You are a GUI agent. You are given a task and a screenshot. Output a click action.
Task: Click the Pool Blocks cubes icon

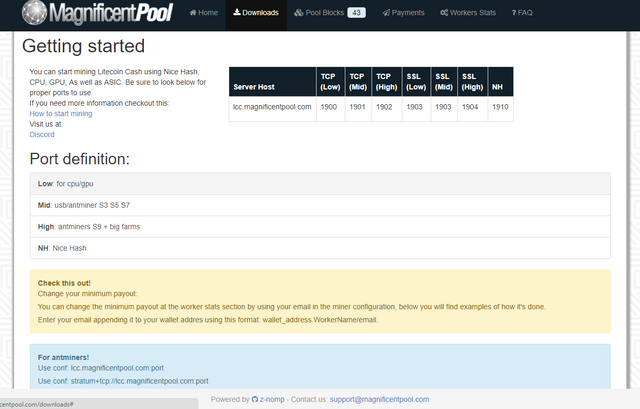point(299,13)
